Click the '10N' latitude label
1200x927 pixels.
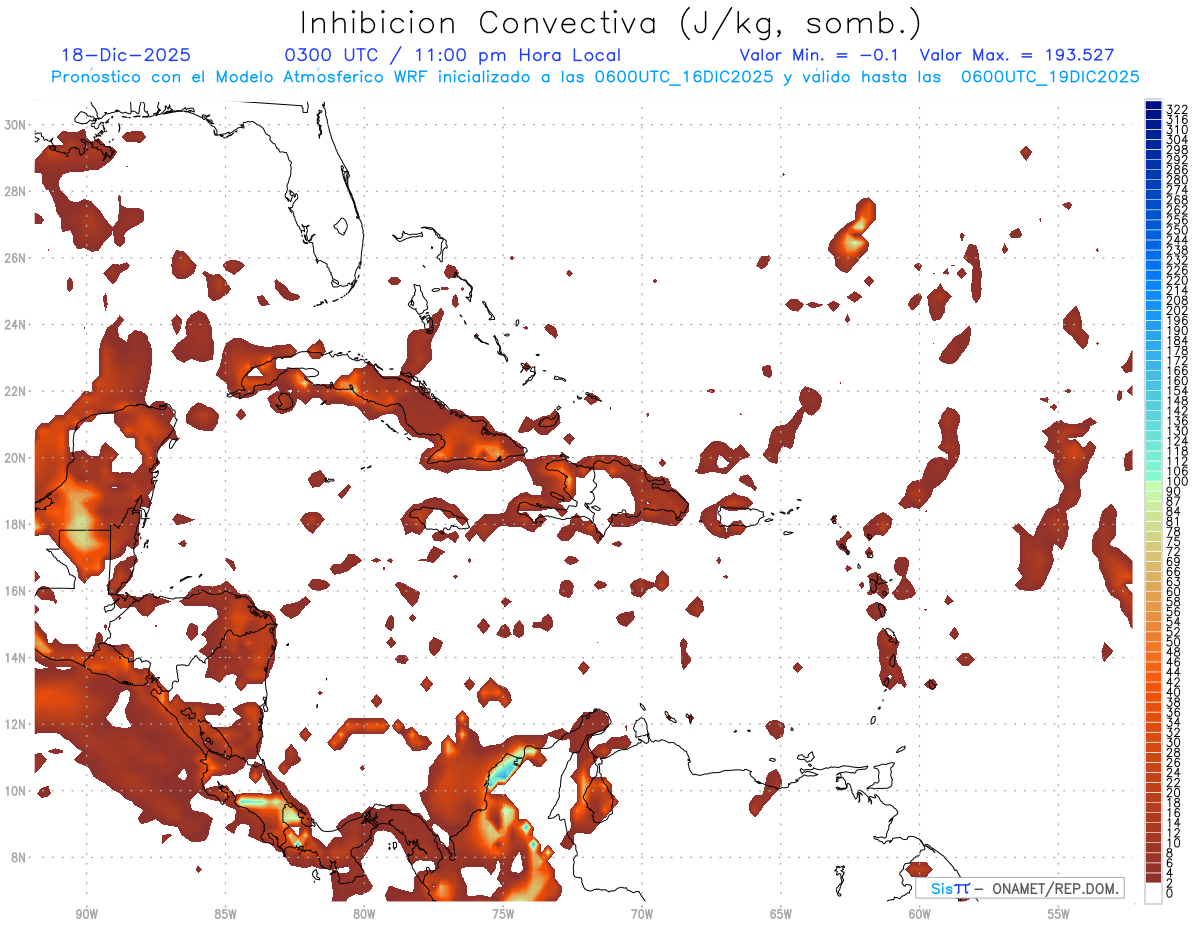point(17,791)
